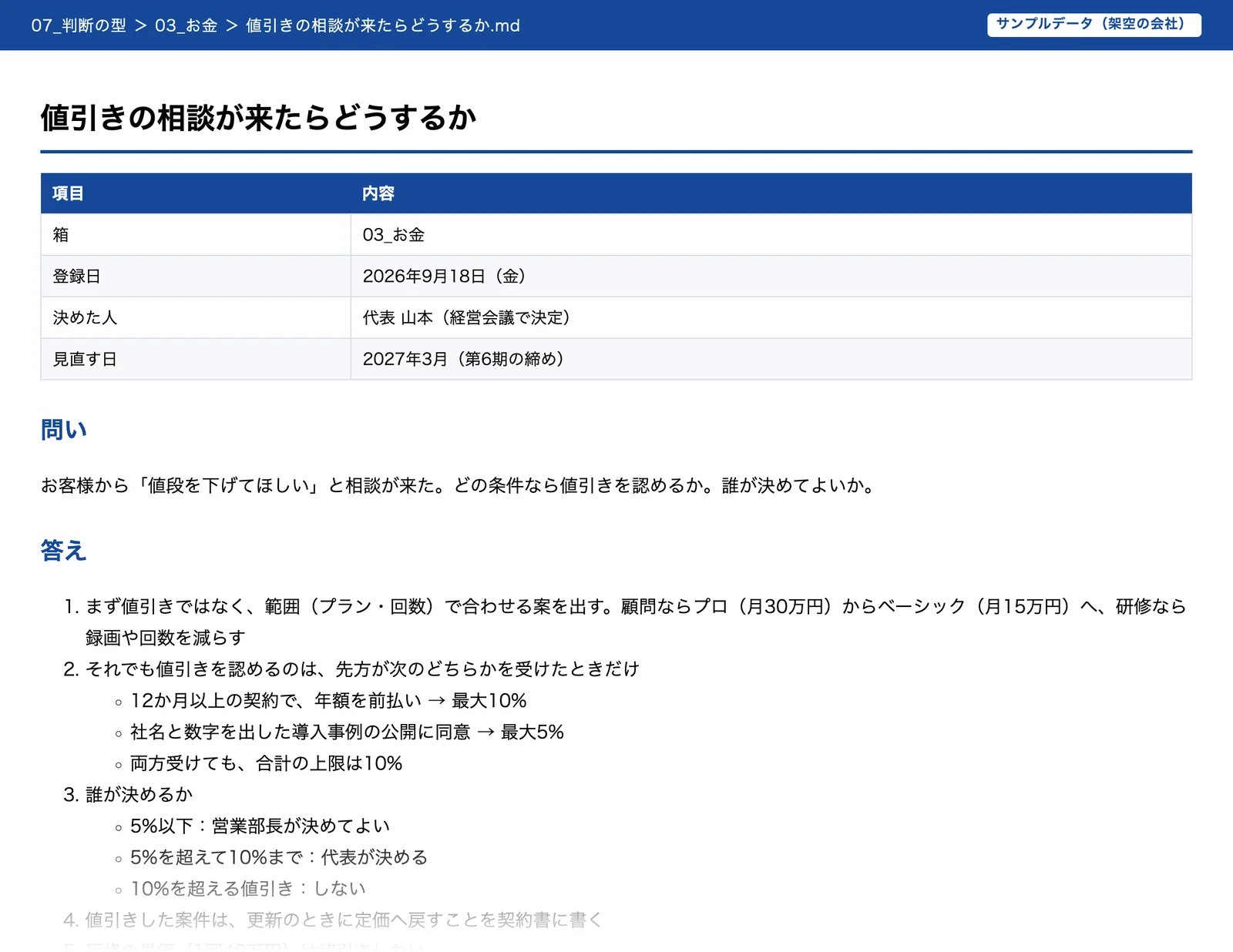Click the value 2027年3月（第6期の締め）
Viewport: 1233px width, 952px height.
coord(463,360)
